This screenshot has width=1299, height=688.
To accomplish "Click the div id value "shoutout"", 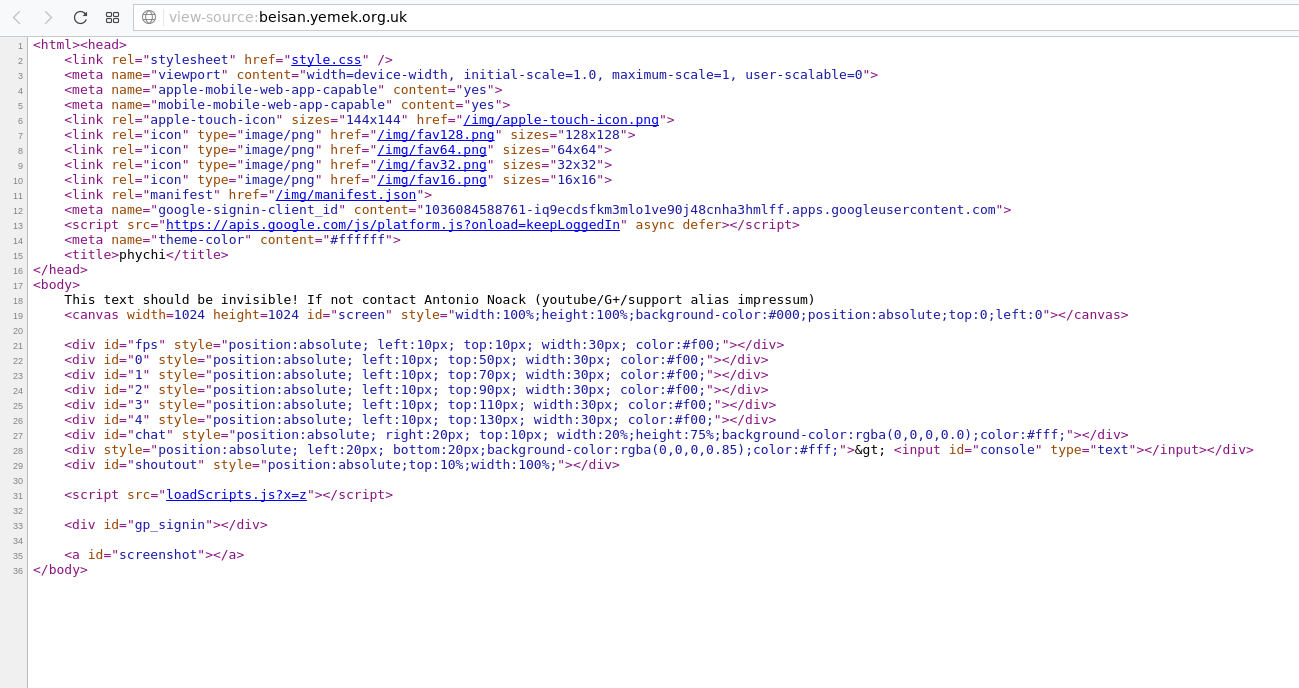I will pyautogui.click(x=166, y=465).
